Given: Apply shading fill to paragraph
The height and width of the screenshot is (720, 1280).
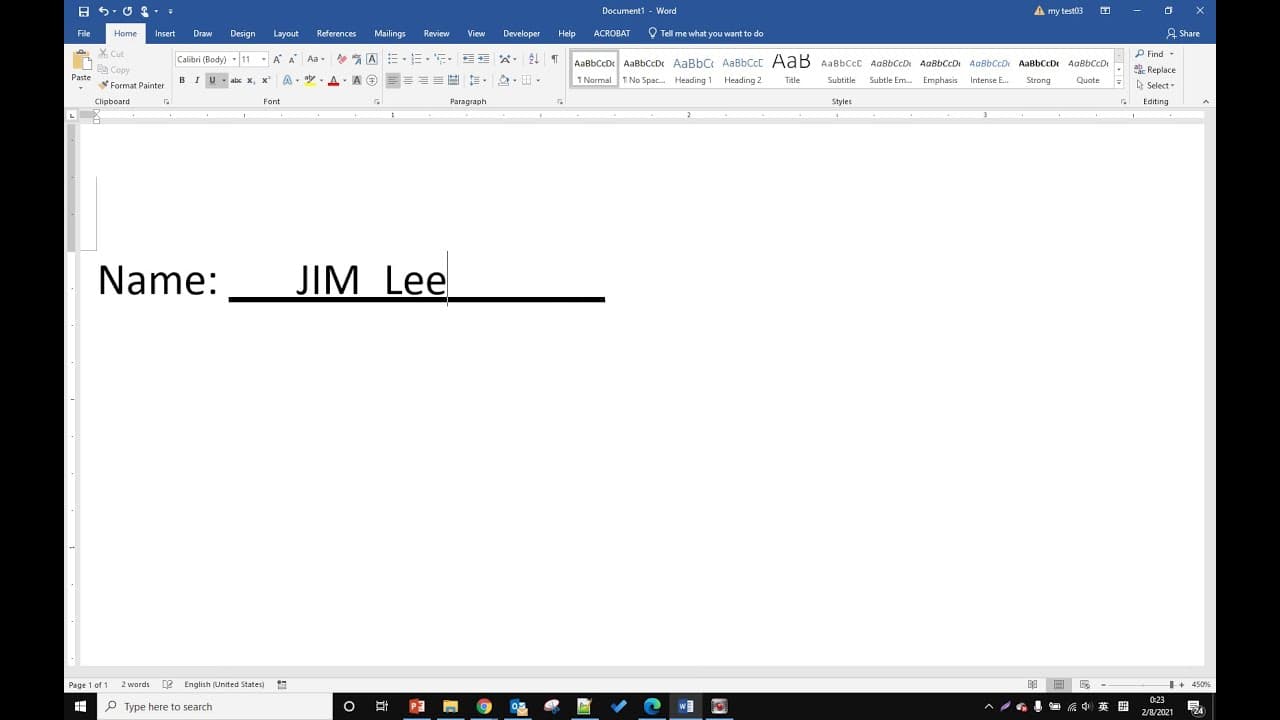Looking at the screenshot, I should coord(503,80).
